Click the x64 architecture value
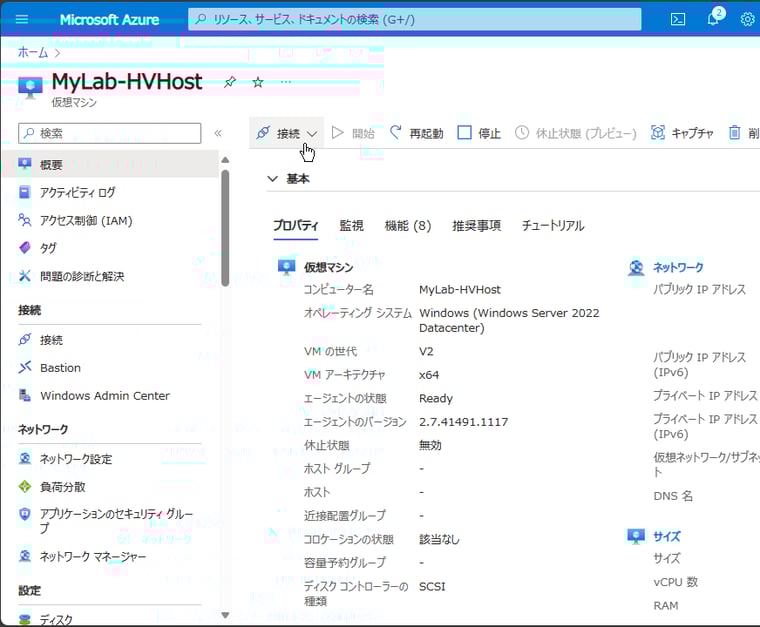This screenshot has width=760, height=627. (429, 375)
